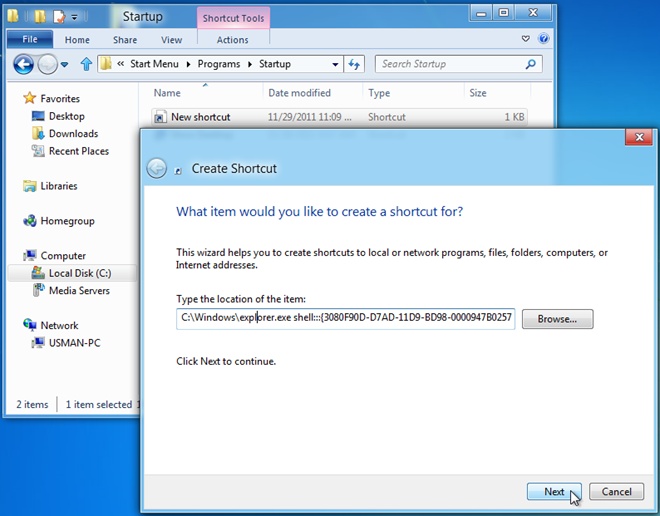Select the New shortcut file
This screenshot has height=516, width=660.
click(x=200, y=117)
